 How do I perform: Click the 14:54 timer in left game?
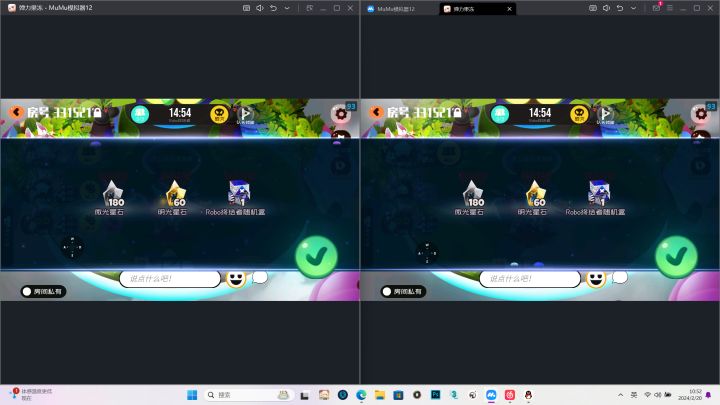pos(180,113)
